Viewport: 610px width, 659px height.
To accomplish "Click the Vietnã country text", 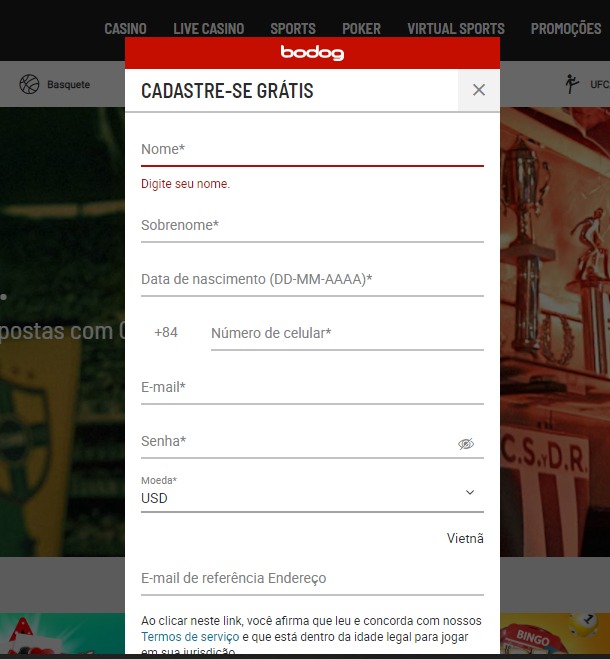I will [x=465, y=538].
